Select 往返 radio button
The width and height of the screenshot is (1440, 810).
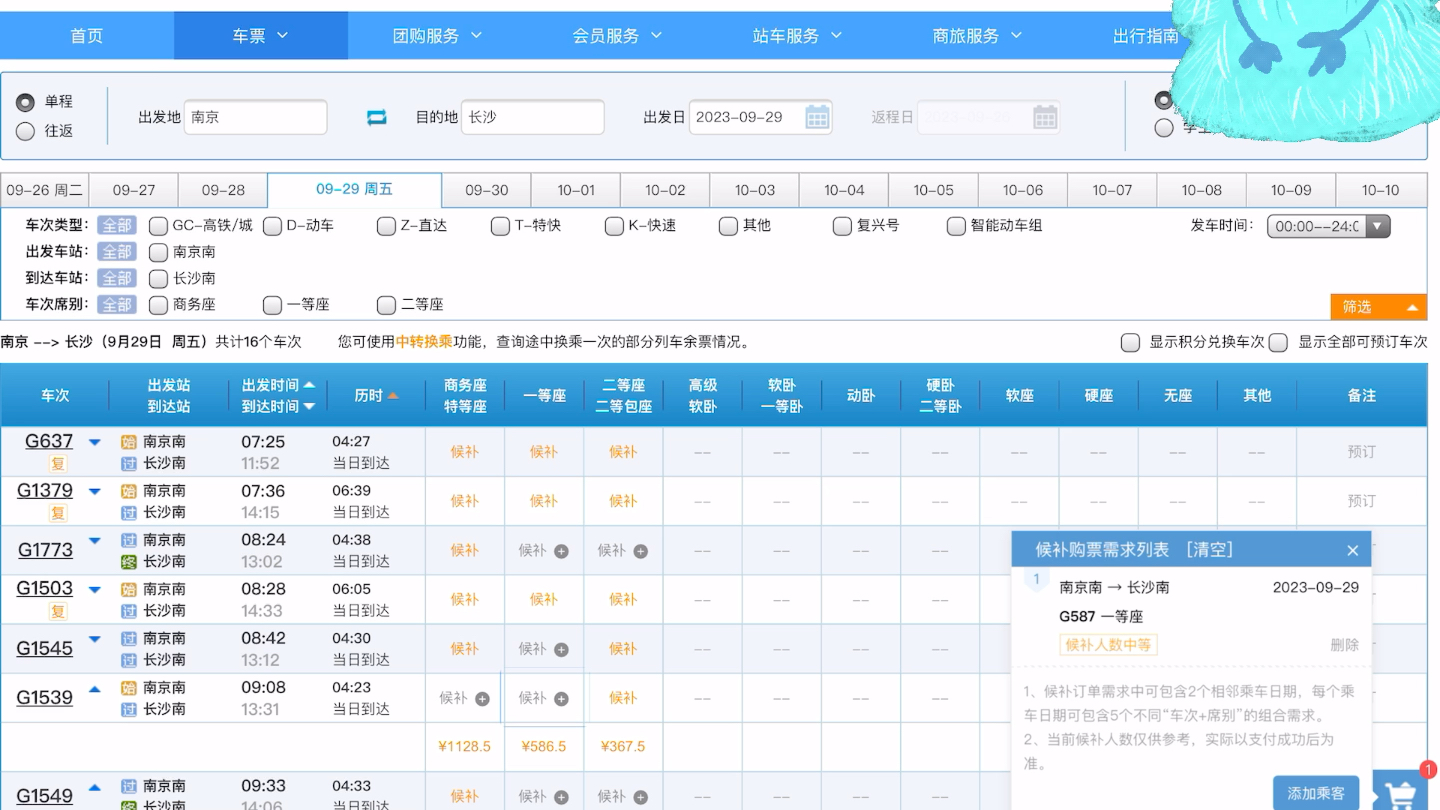[x=25, y=131]
